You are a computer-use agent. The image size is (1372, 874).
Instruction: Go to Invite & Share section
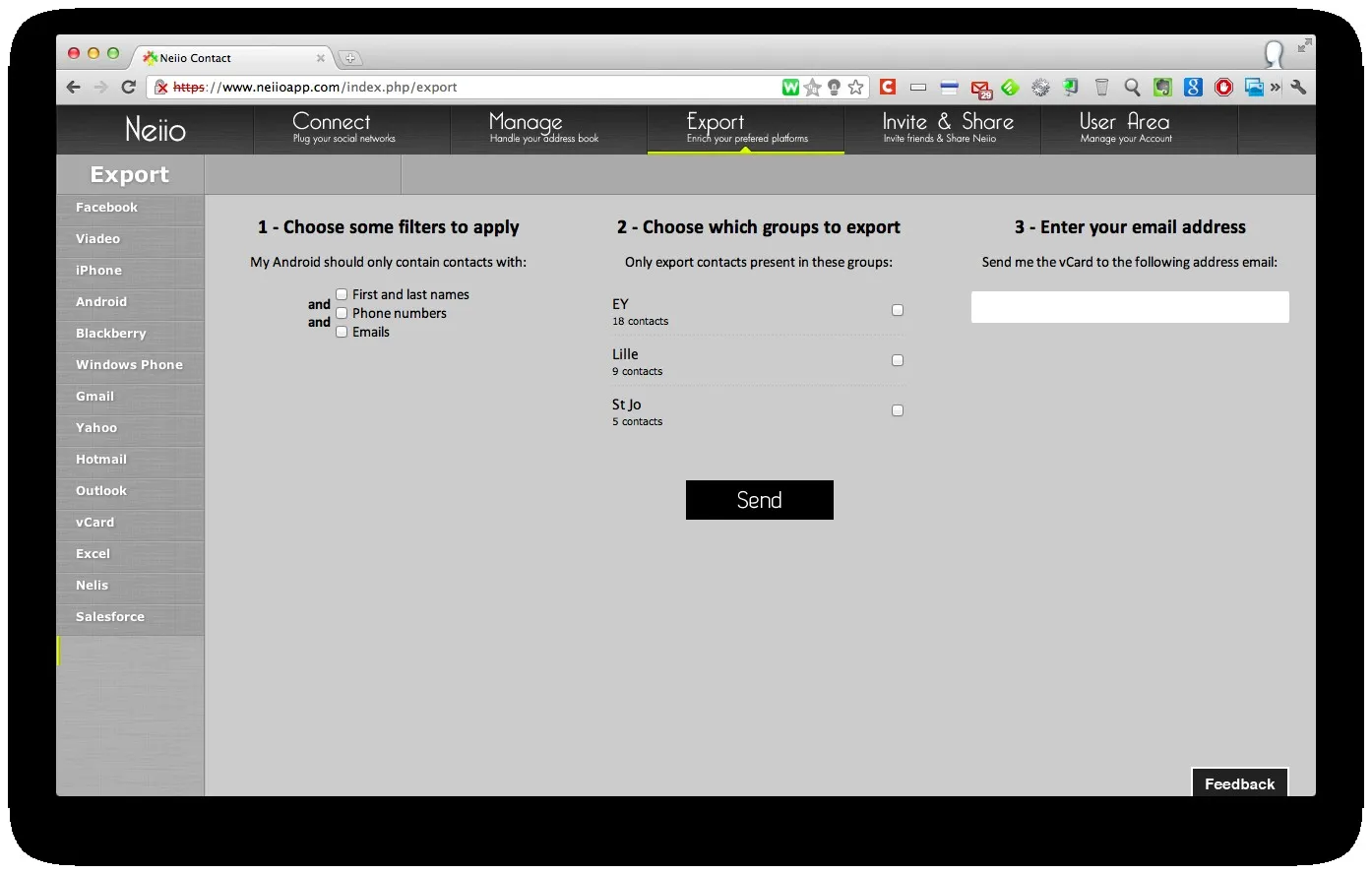coord(942,129)
